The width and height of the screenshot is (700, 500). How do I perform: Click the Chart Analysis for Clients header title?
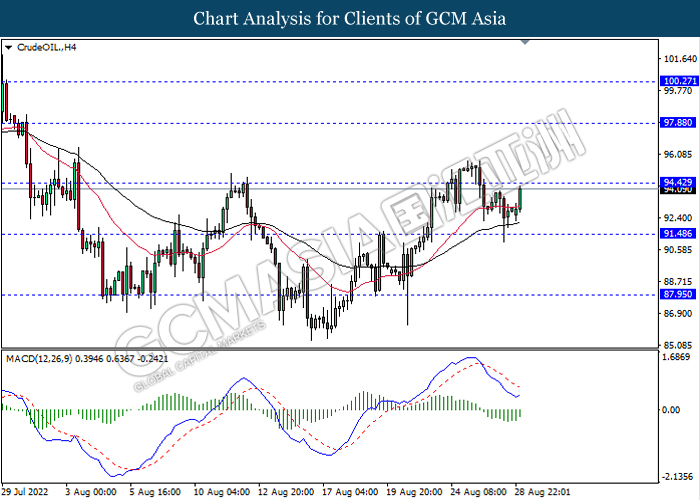coord(350,18)
